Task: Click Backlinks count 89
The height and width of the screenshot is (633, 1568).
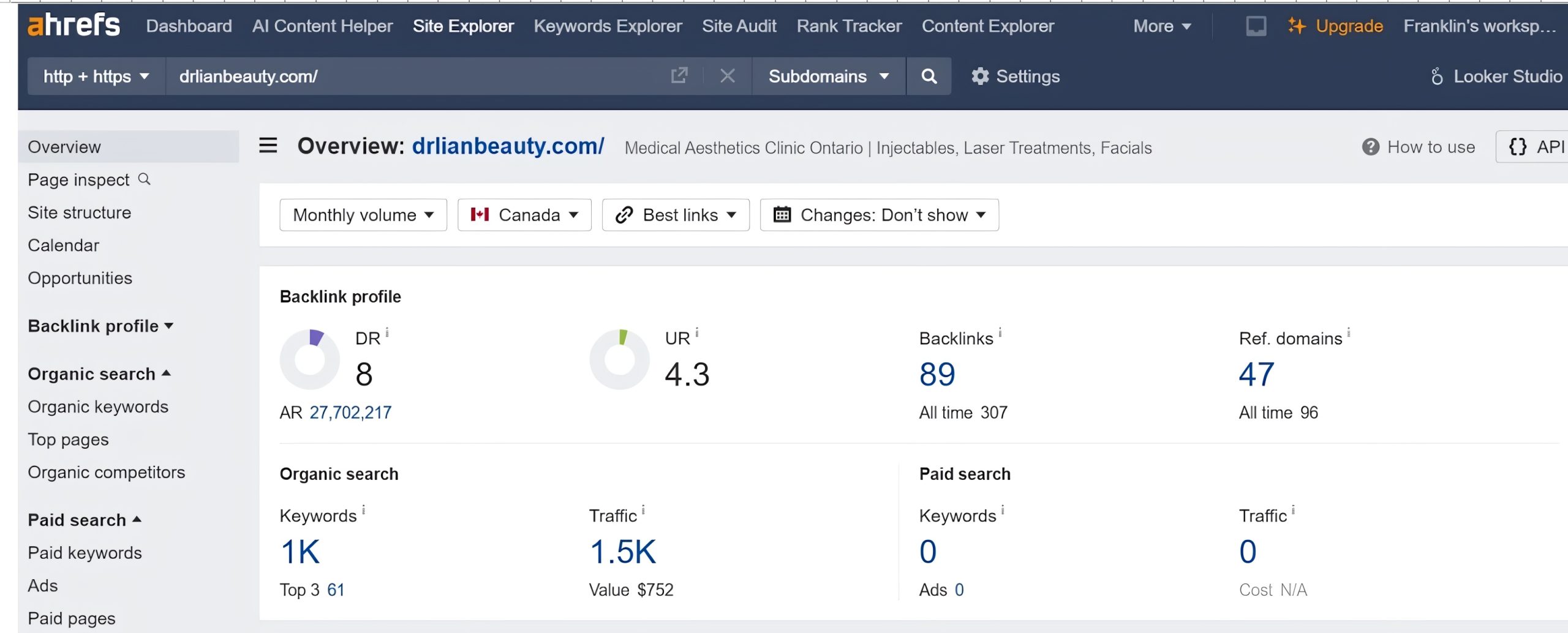Action: [937, 374]
